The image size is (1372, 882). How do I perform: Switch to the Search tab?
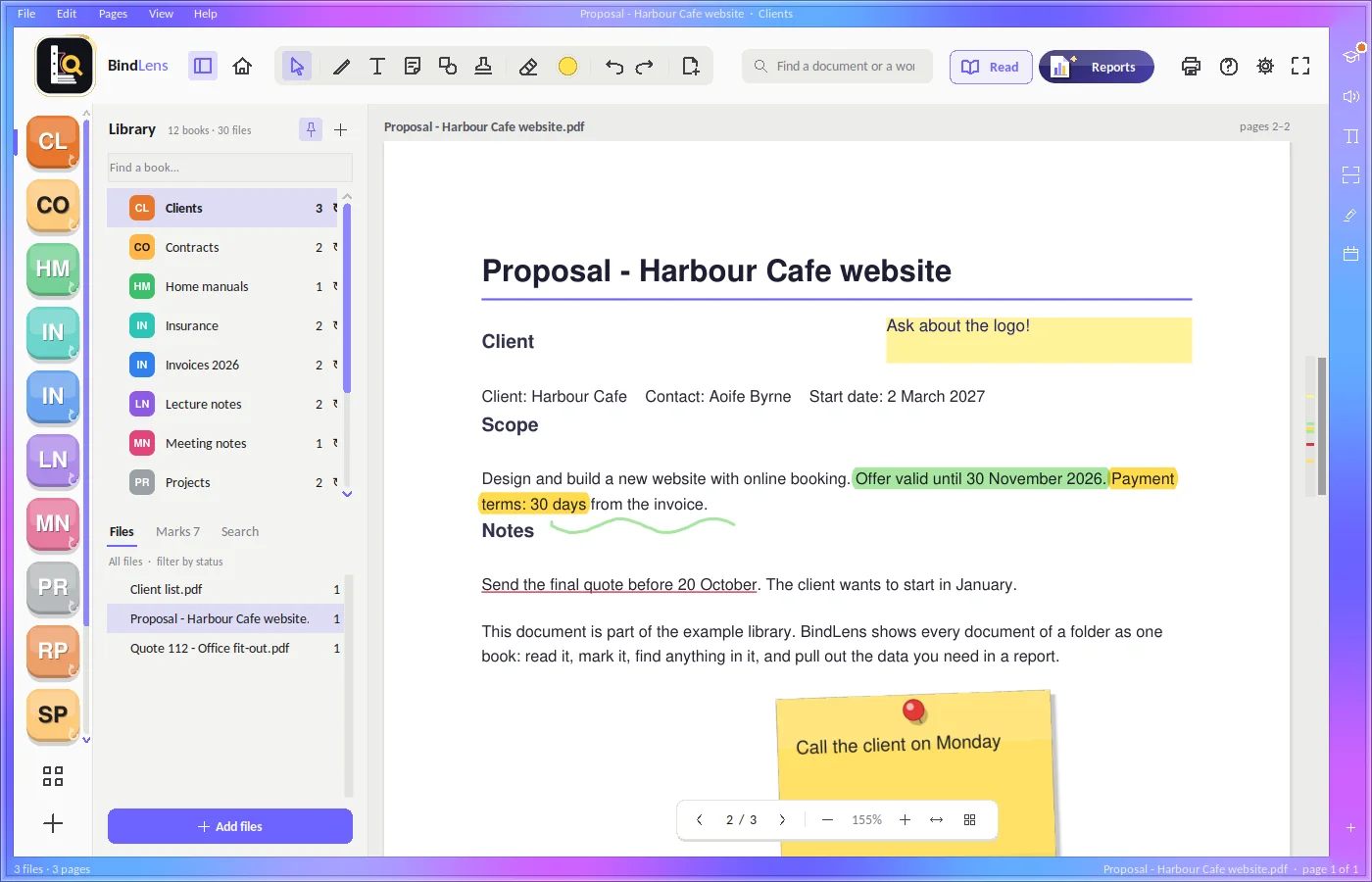click(240, 531)
